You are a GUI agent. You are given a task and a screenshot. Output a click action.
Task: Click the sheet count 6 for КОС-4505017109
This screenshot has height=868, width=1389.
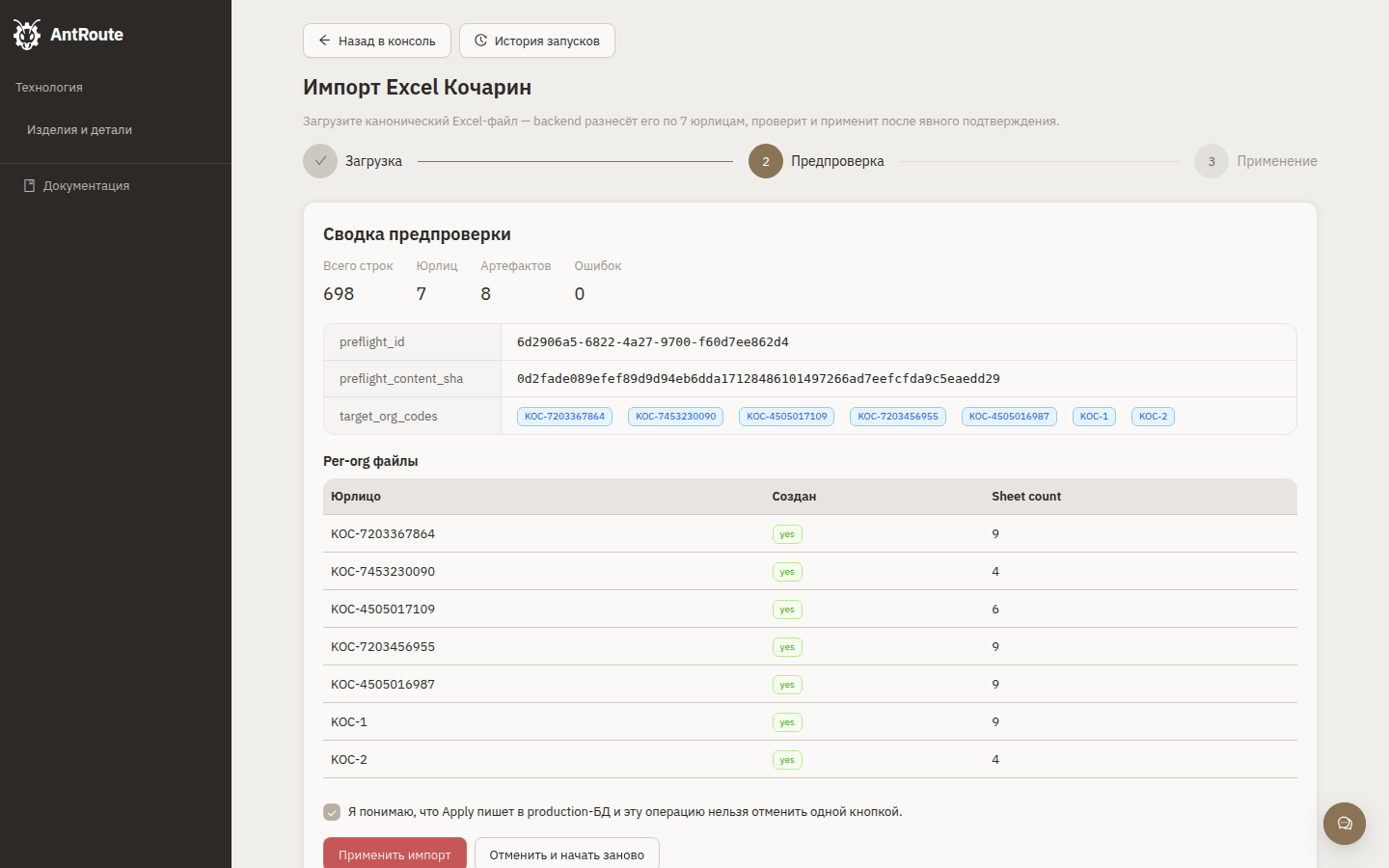coord(995,610)
